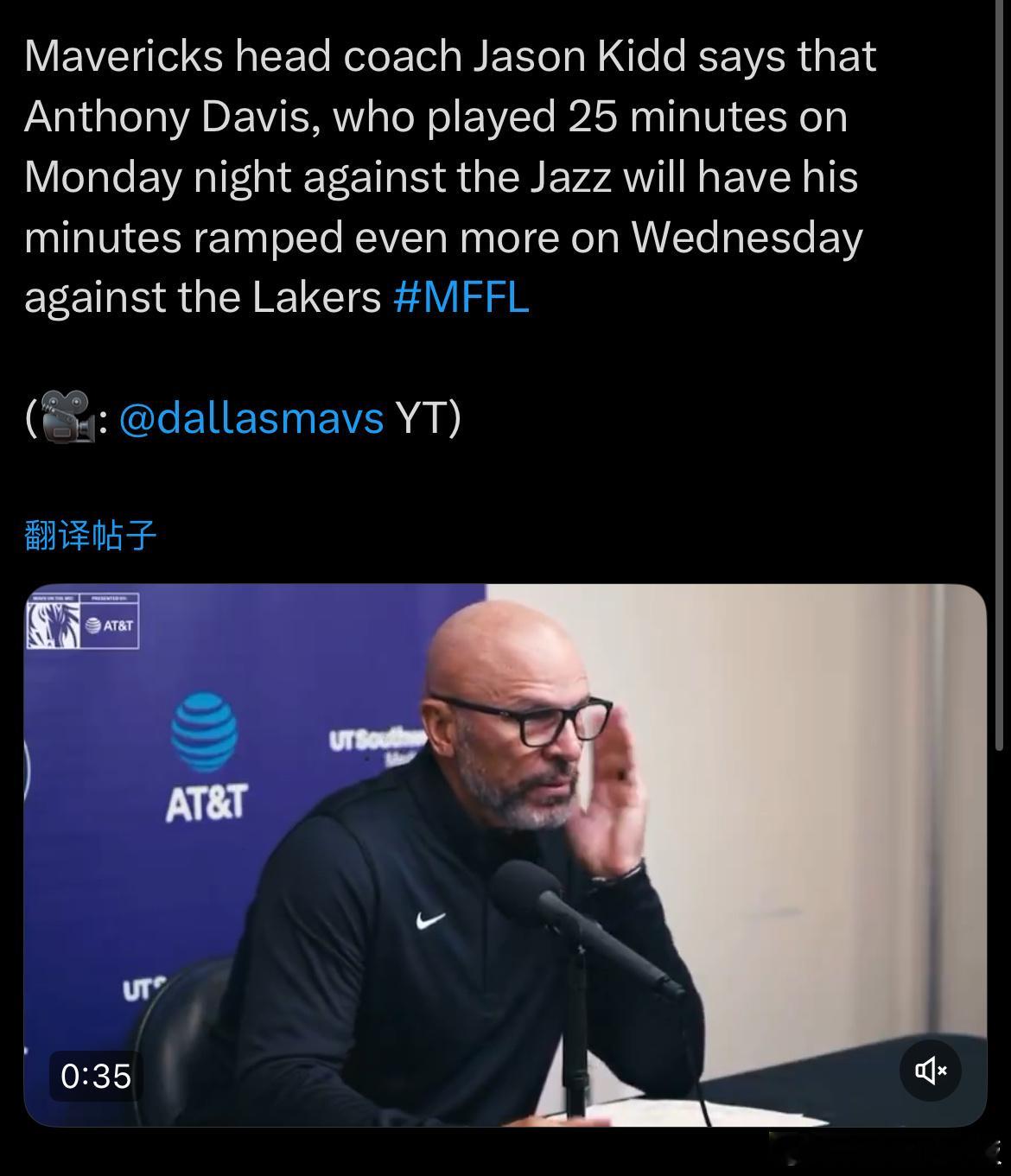Screen dimensions: 1011x1176
Task: Open the #MFFL hashtag
Action: pyautogui.click(x=461, y=298)
